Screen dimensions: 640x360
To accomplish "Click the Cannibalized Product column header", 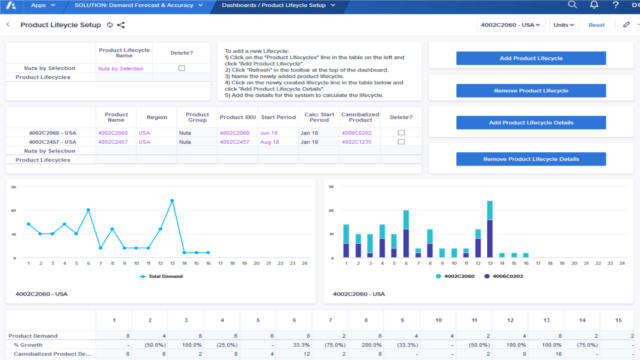I will [360, 117].
